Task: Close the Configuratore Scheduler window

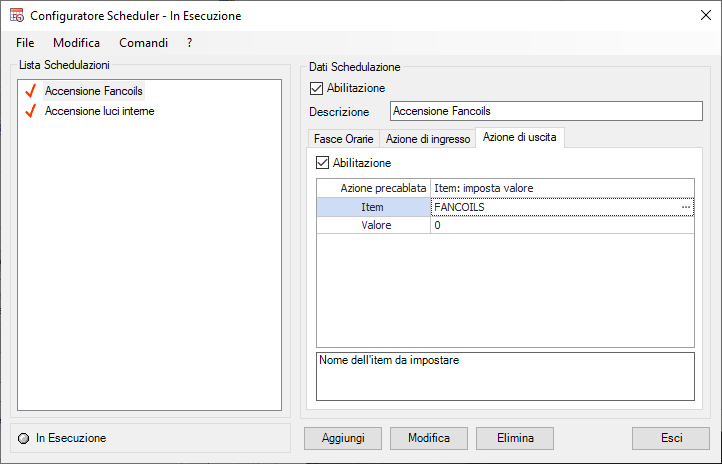Action: tap(698, 16)
